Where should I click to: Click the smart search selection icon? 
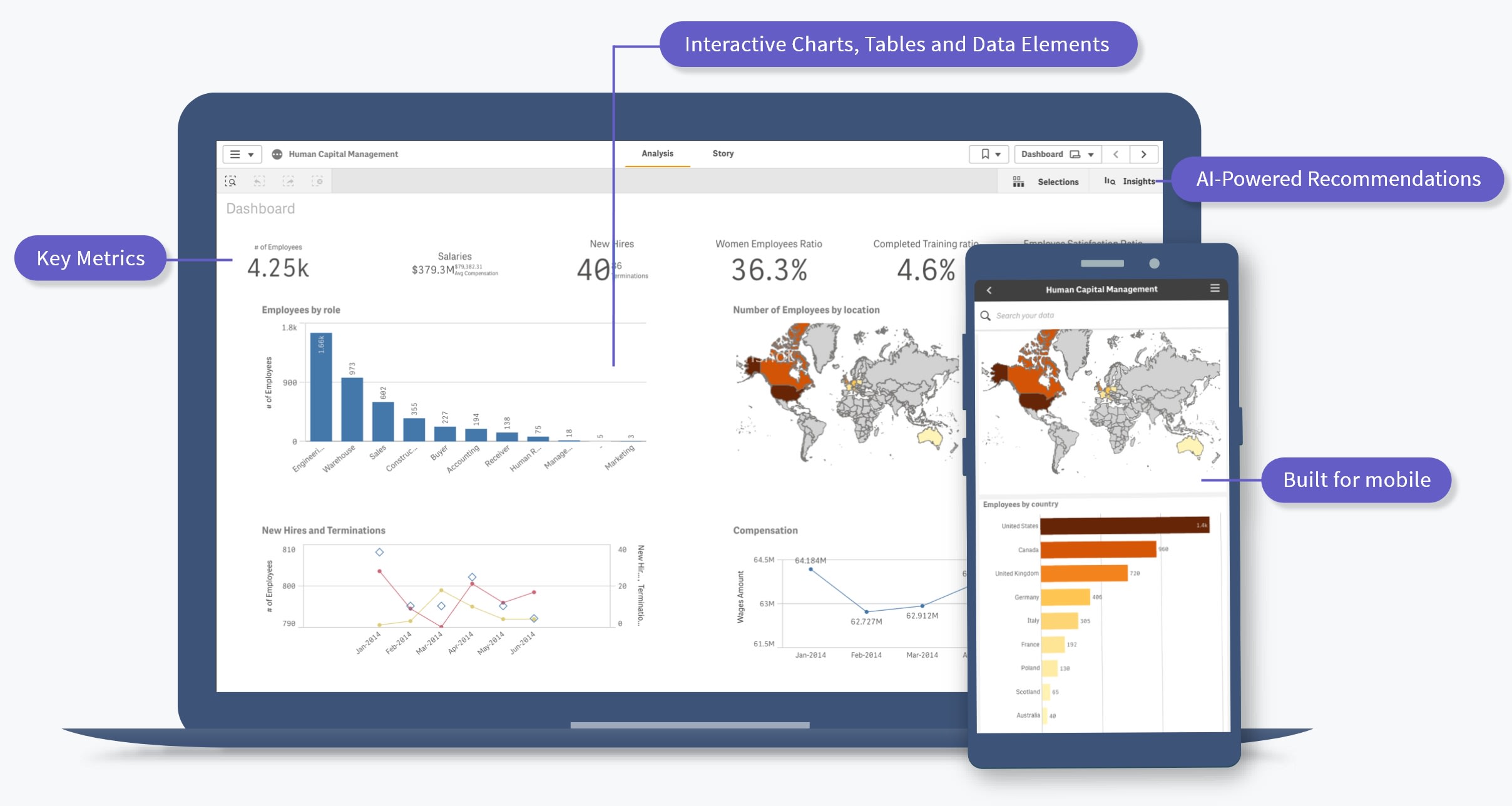(x=230, y=181)
